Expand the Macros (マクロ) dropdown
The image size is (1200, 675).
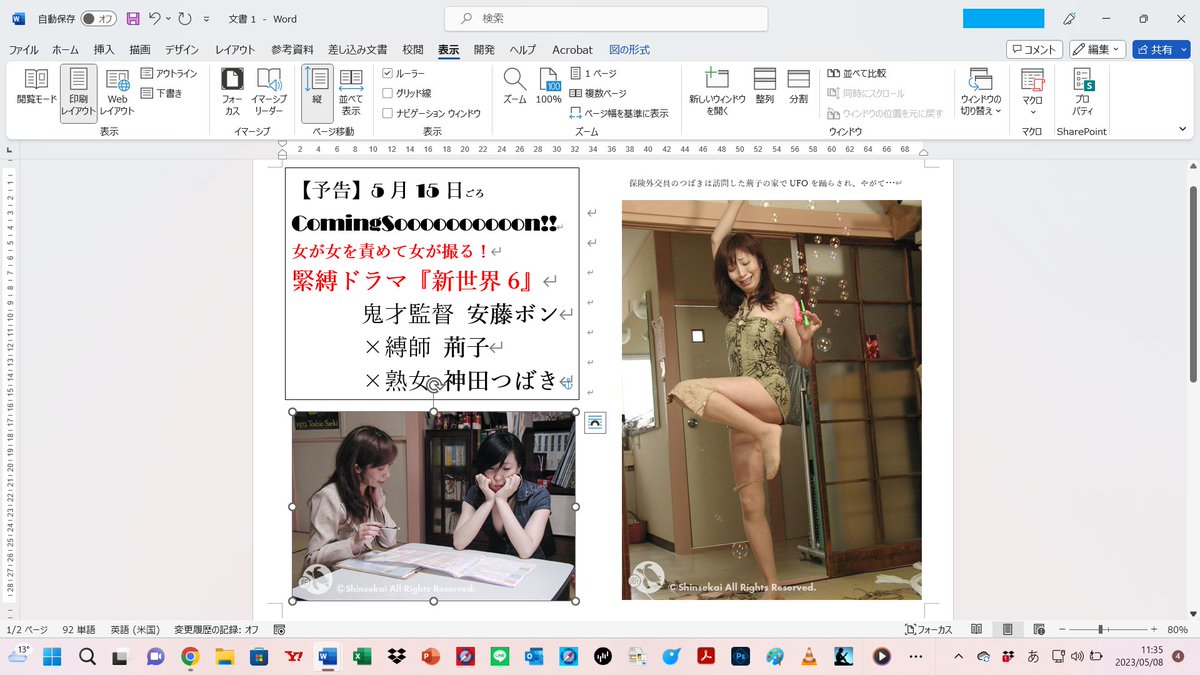click(1032, 92)
